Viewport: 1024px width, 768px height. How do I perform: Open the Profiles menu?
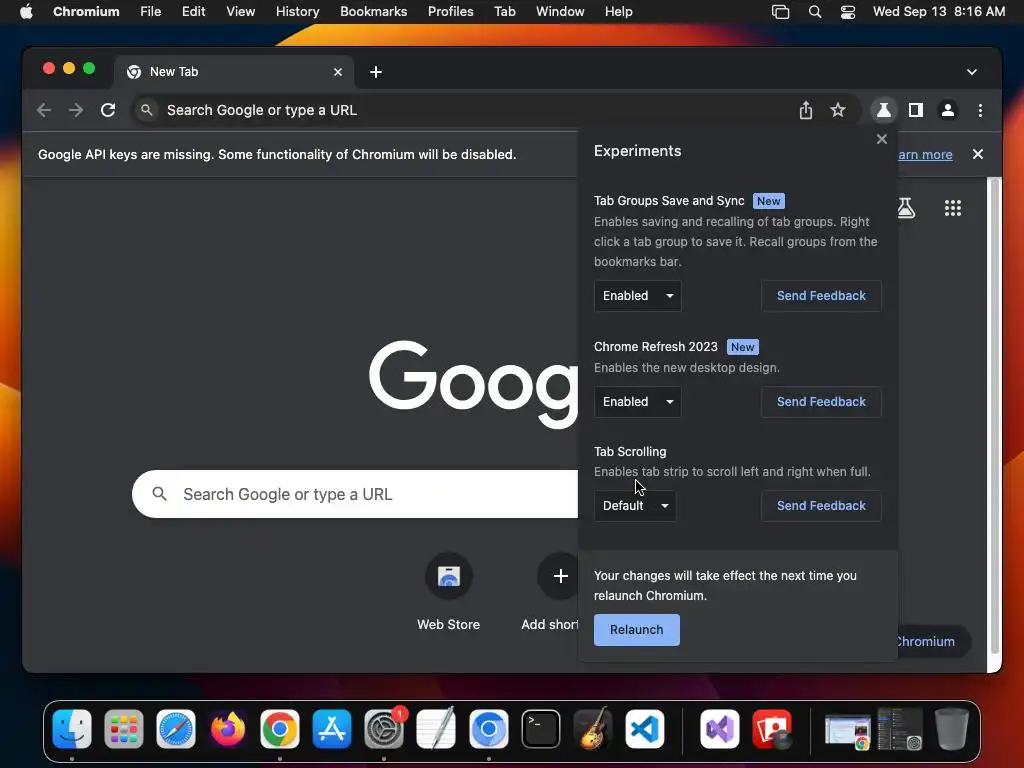(451, 12)
